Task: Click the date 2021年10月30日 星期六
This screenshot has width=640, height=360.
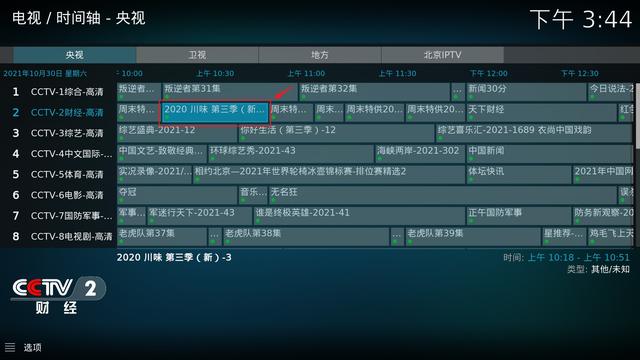Action: pos(45,73)
